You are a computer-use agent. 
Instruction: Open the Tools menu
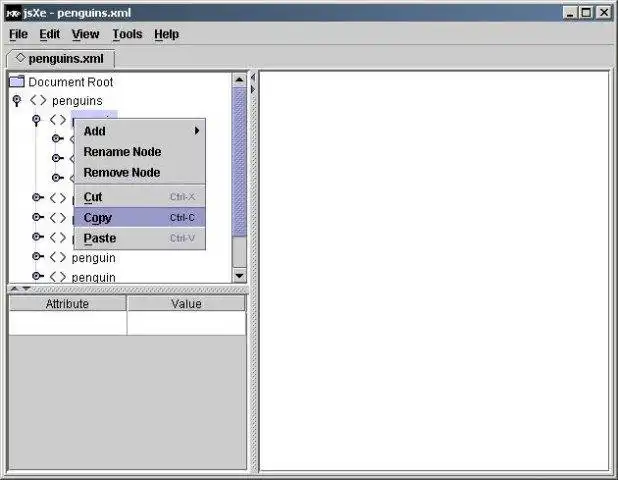pos(127,34)
